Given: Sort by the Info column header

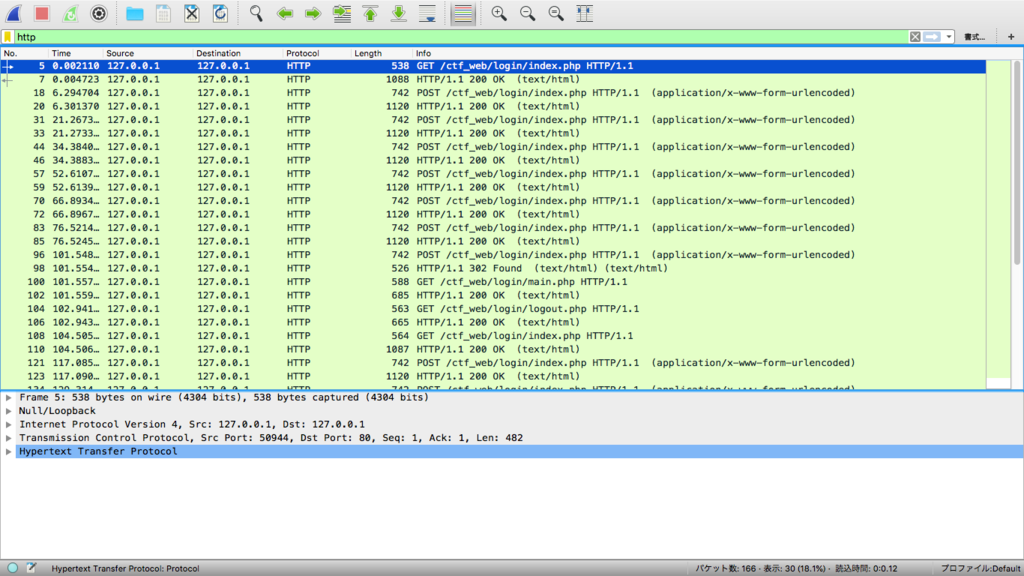Looking at the screenshot, I should [699, 54].
